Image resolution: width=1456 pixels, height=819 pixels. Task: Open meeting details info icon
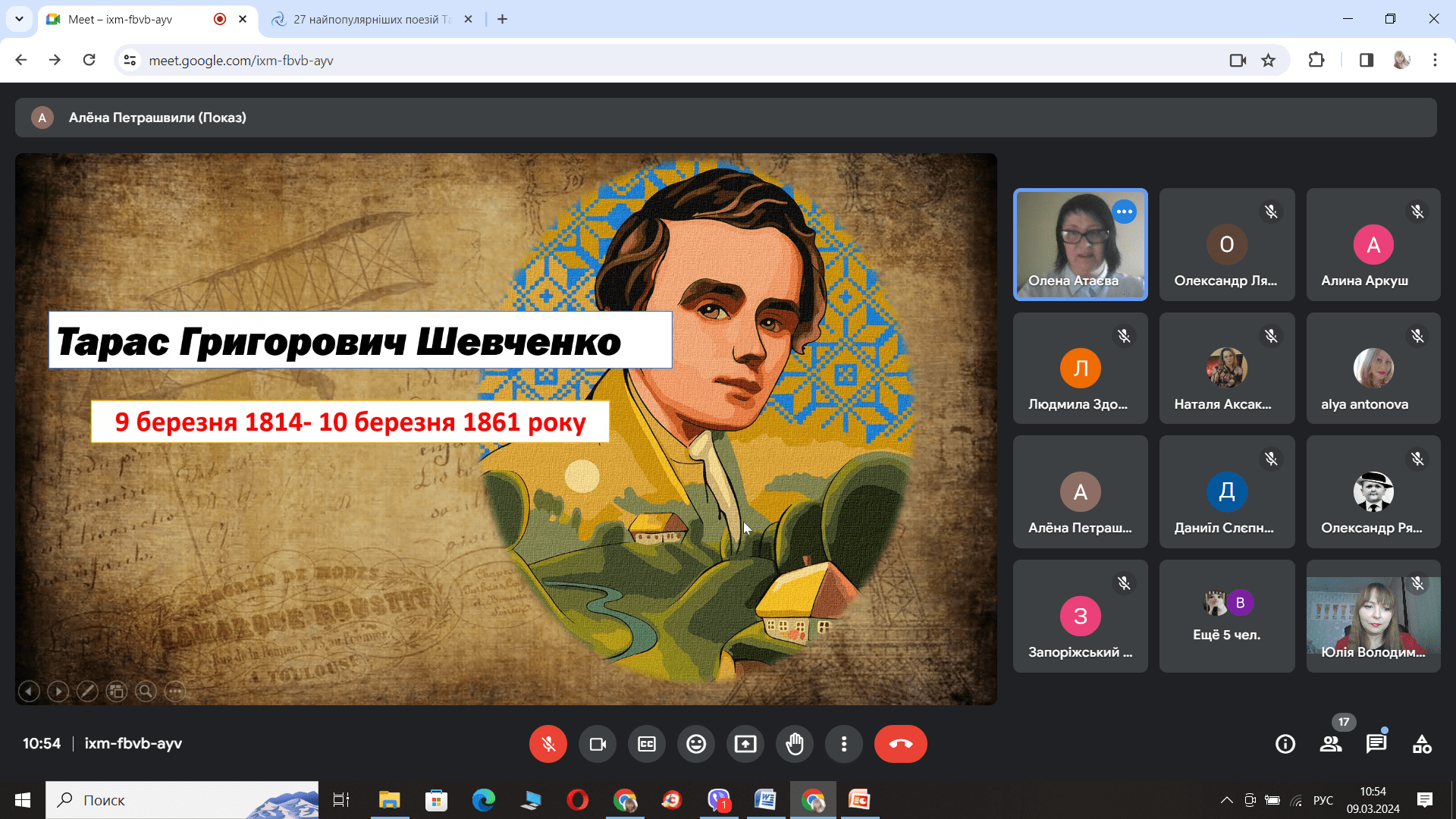point(1285,744)
